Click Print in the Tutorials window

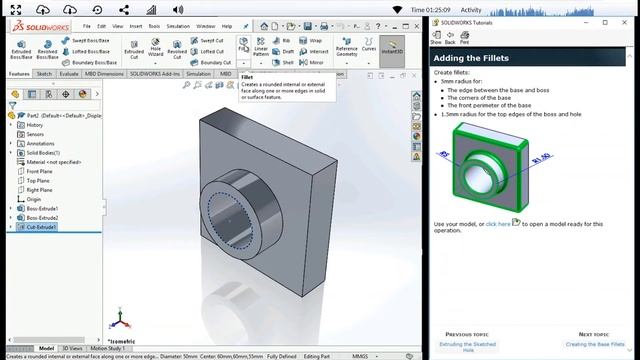[x=464, y=37]
